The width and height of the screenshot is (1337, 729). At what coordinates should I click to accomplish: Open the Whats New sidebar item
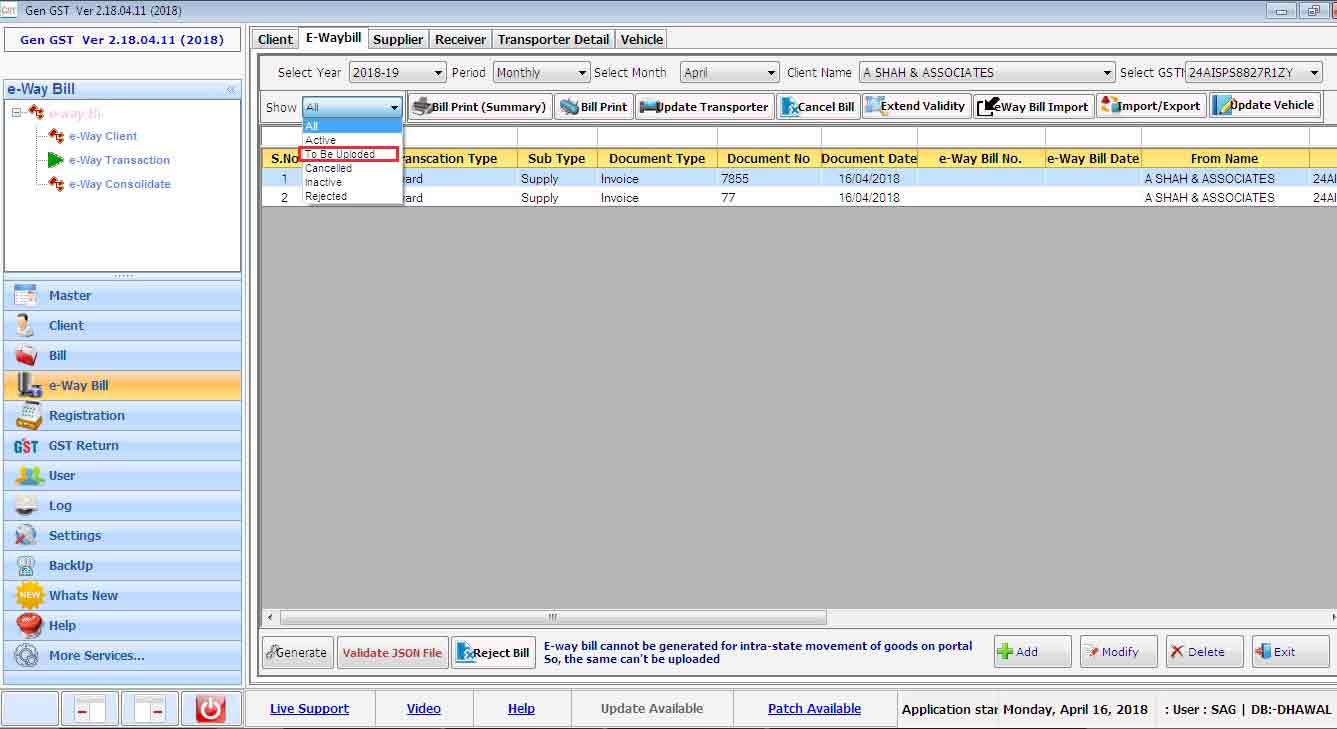(x=83, y=596)
